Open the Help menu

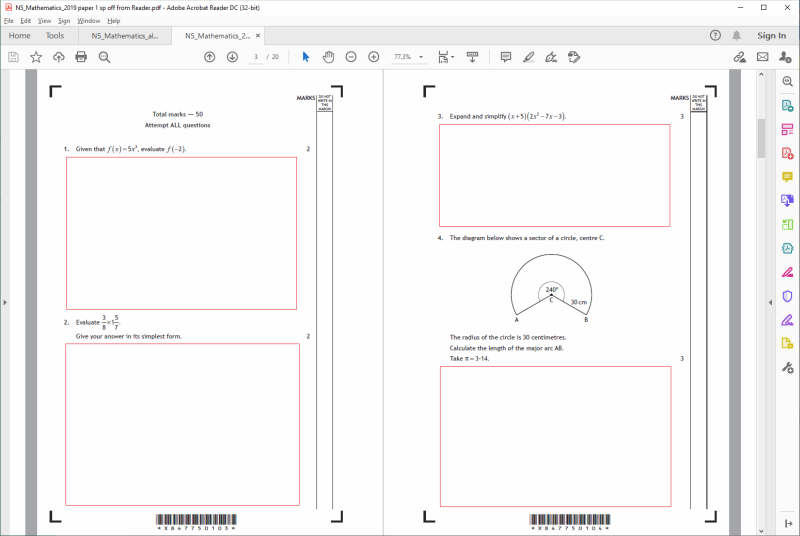[x=114, y=21]
